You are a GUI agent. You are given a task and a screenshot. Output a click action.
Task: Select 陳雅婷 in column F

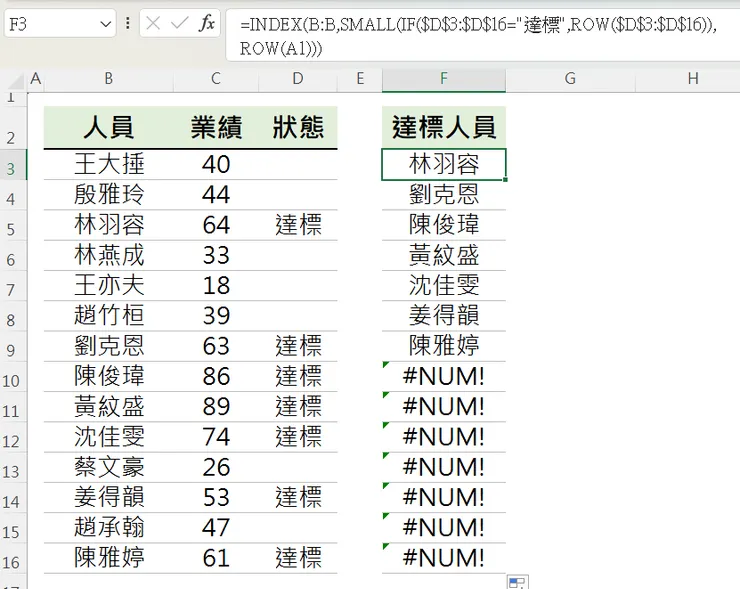click(444, 345)
